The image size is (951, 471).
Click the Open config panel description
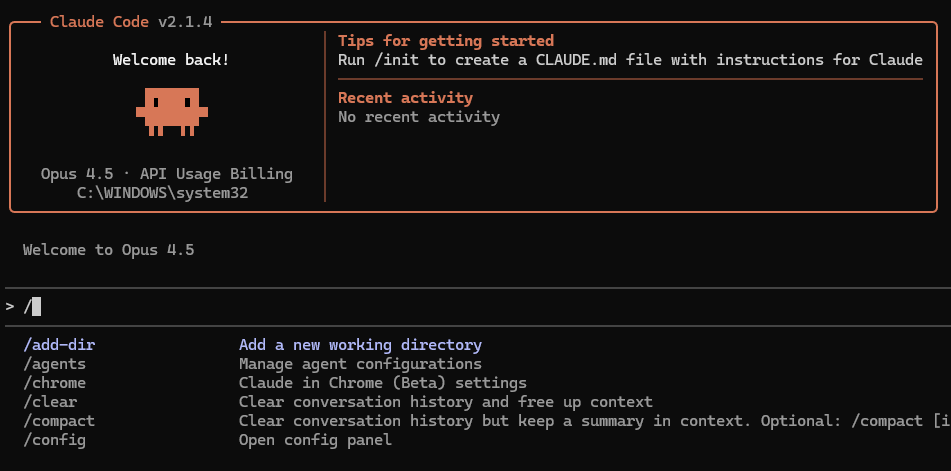tap(315, 440)
